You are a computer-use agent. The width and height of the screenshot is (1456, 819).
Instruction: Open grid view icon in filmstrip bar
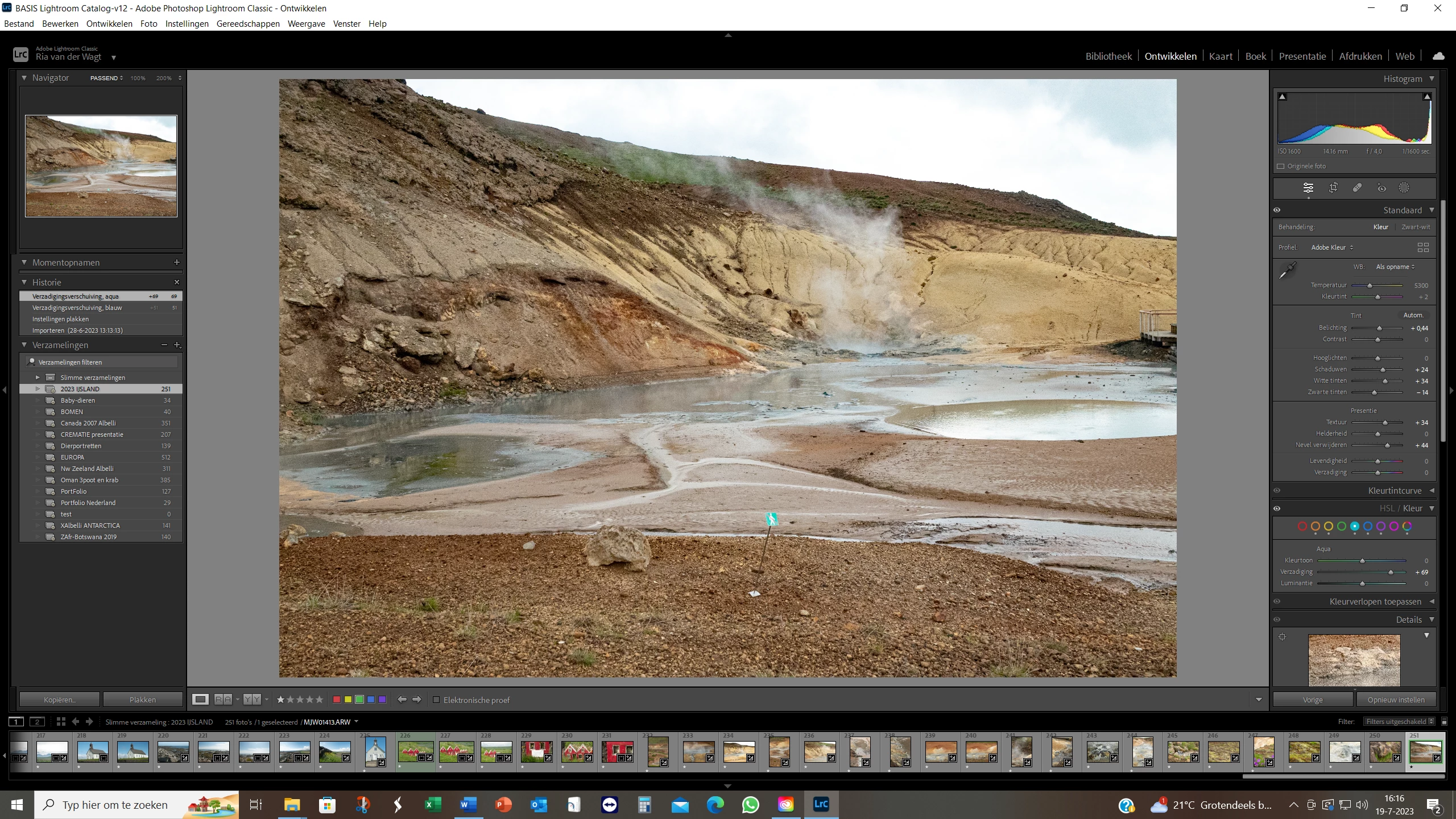(x=61, y=722)
